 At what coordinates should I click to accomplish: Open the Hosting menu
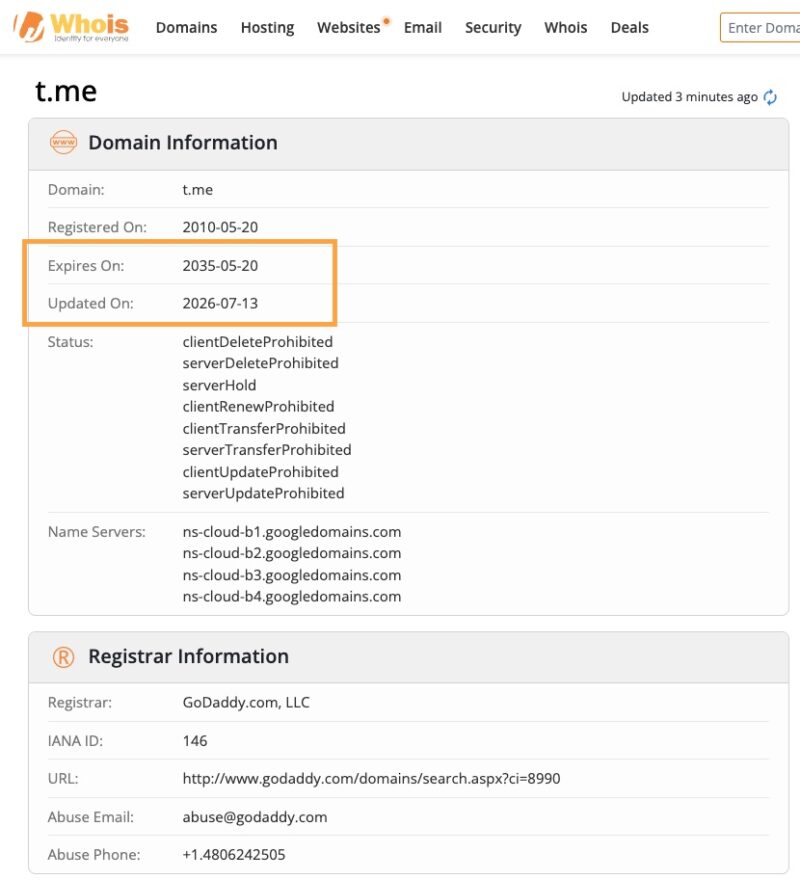pyautogui.click(x=267, y=28)
